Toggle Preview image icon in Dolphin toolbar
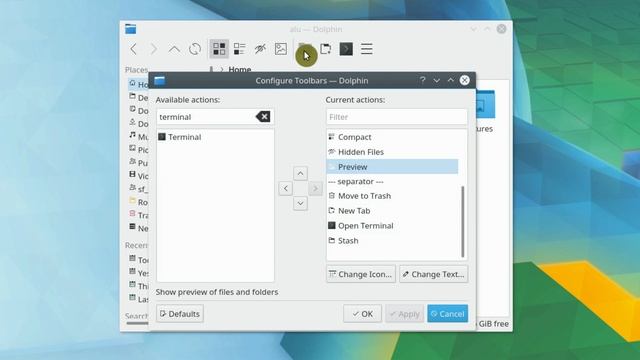 click(x=281, y=49)
